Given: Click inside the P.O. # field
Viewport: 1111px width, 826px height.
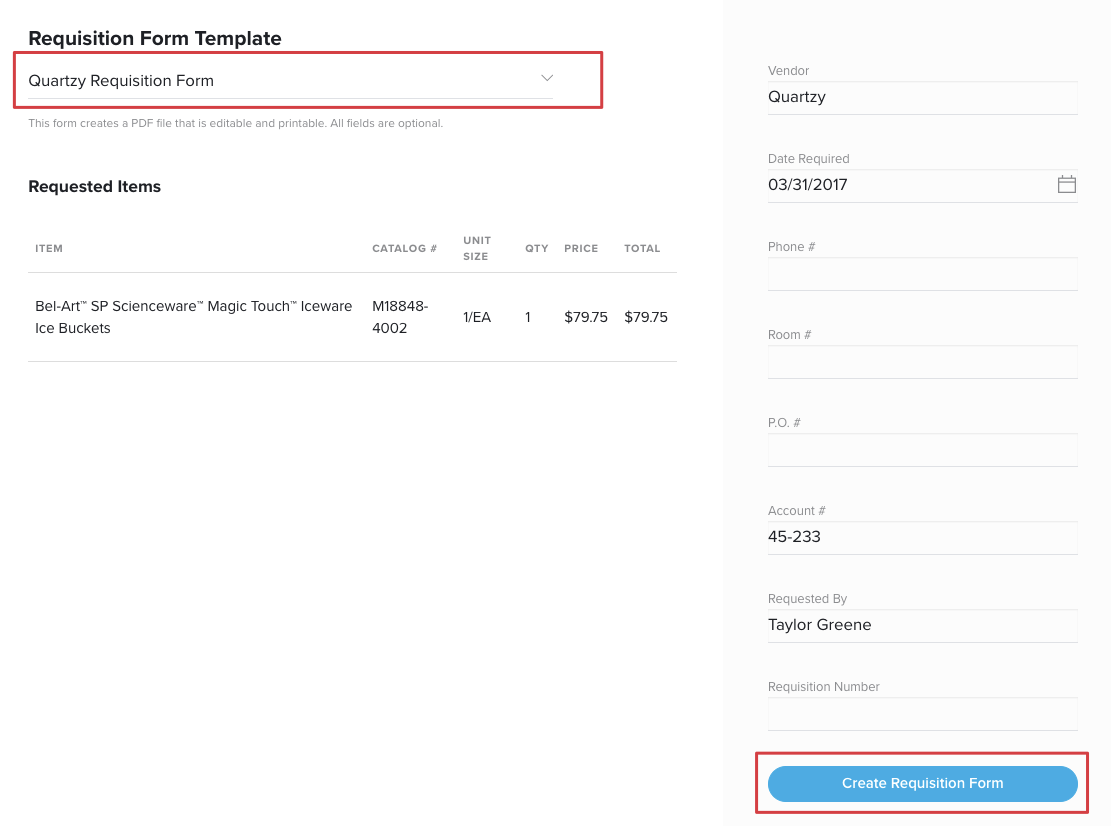Looking at the screenshot, I should point(922,450).
